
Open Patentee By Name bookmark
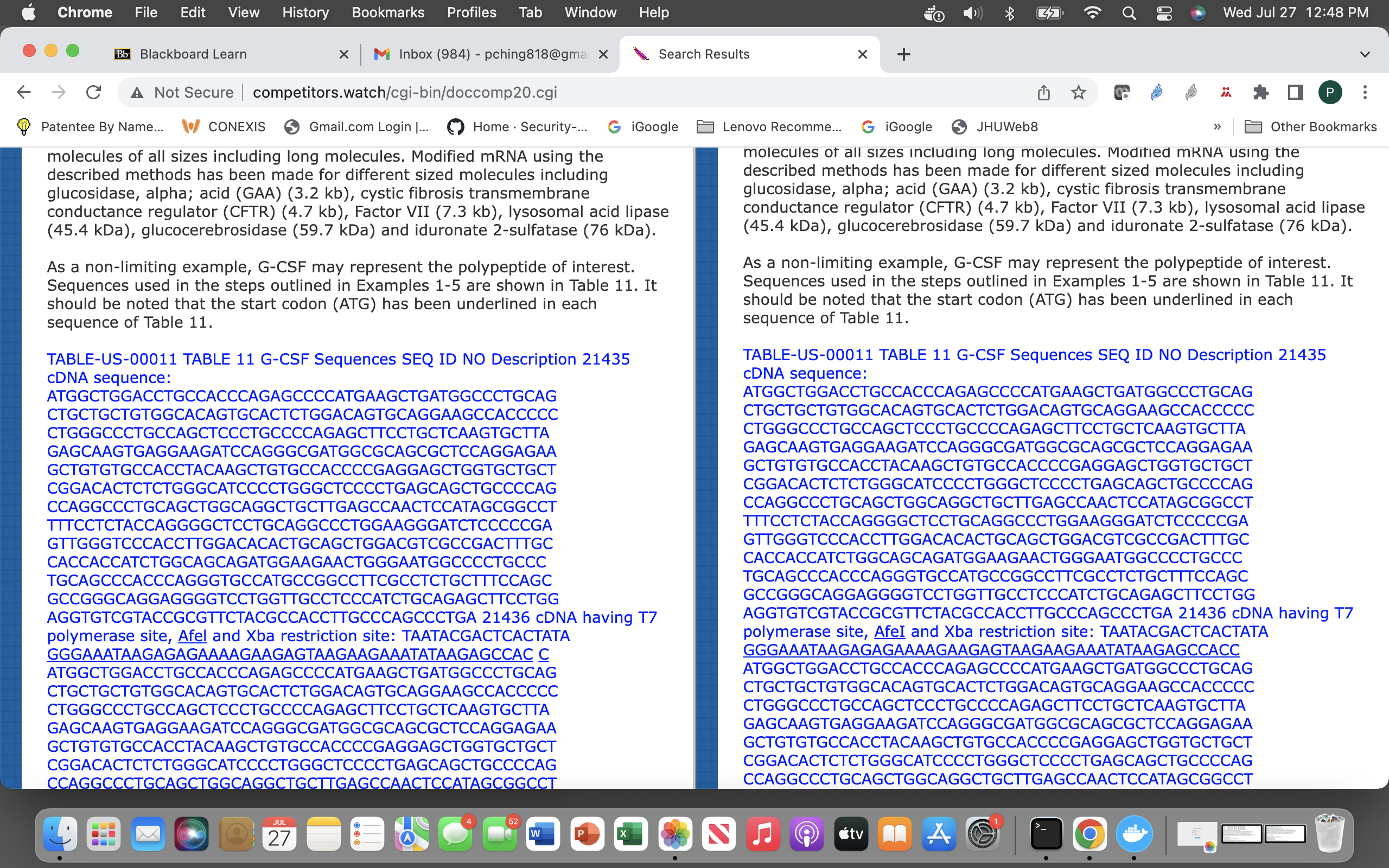91,127
